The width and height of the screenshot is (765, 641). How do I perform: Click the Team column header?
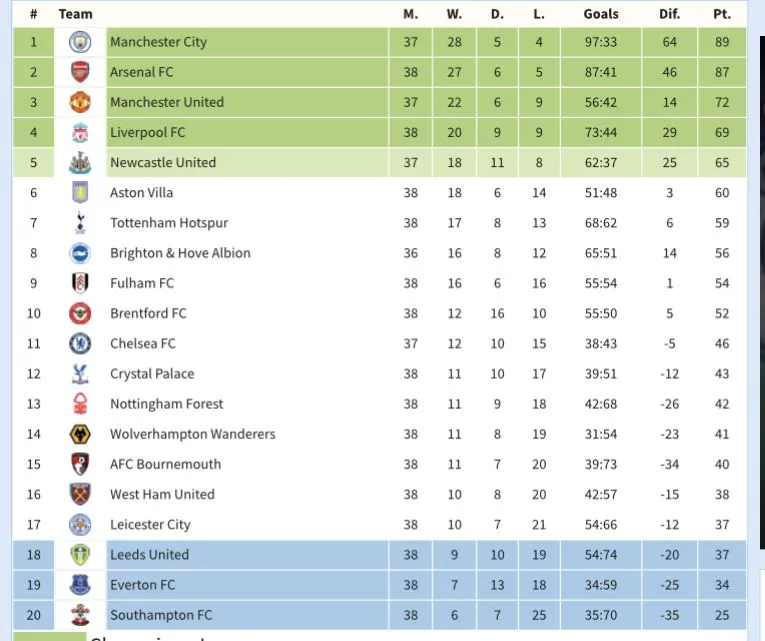point(76,14)
